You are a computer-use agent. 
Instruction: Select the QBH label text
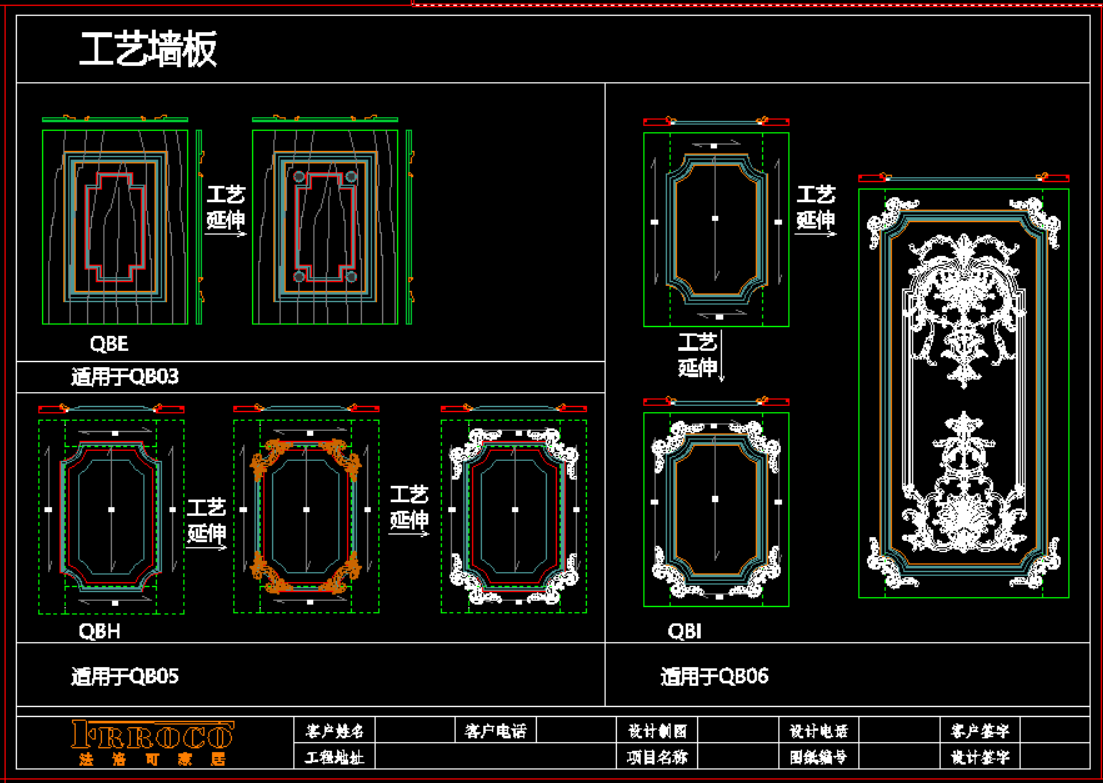[100, 632]
